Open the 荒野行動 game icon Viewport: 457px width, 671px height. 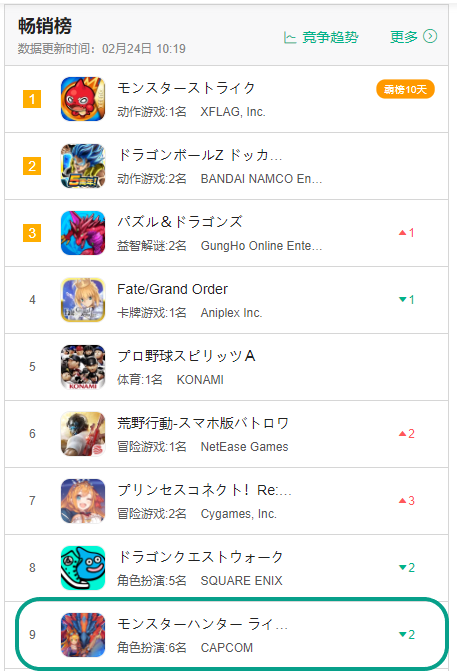pos(83,434)
